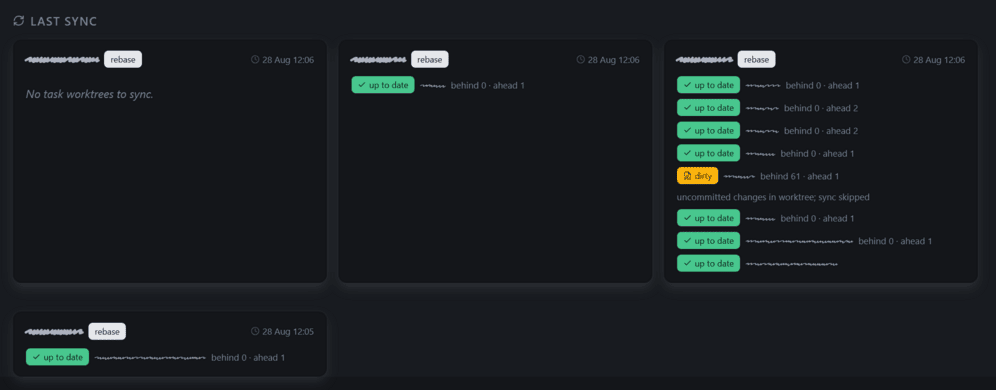Click the rebase badge on the 12:05 card
The width and height of the screenshot is (996, 390).
tap(107, 331)
